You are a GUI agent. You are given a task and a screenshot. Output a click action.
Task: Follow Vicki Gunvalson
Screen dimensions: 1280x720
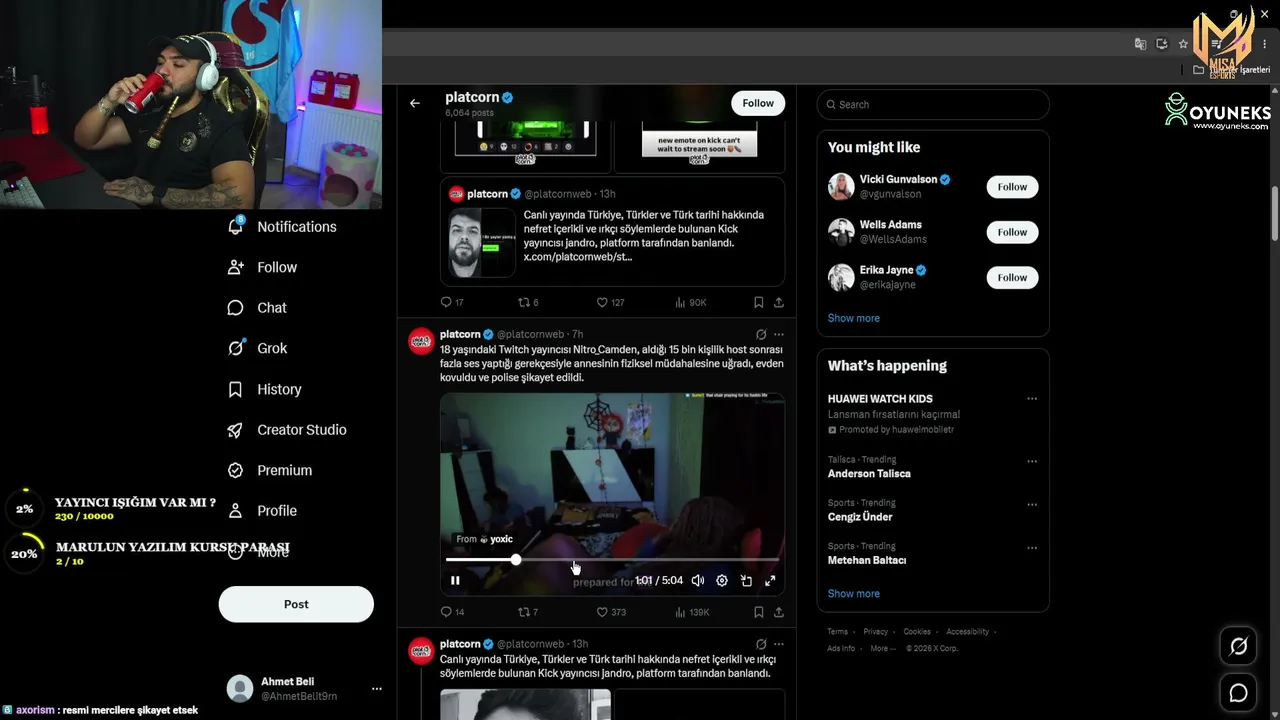1012,187
